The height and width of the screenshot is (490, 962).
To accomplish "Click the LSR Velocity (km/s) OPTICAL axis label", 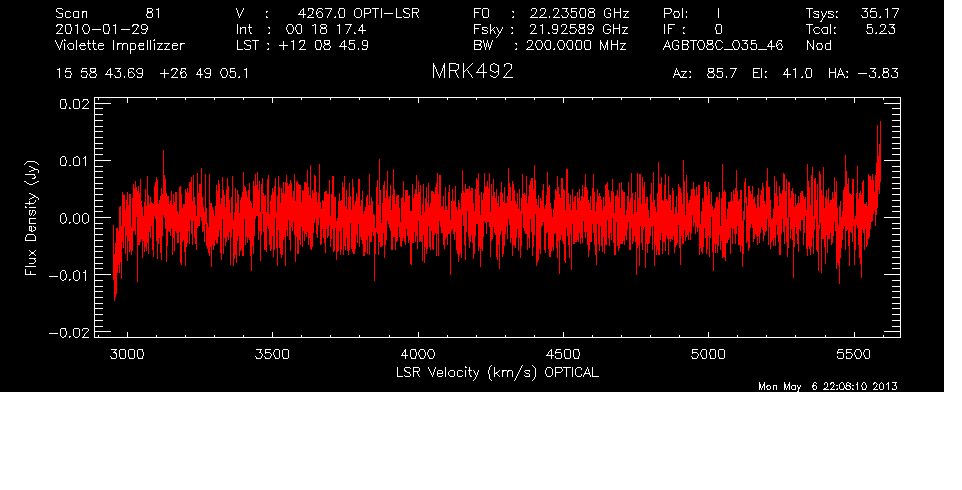I will click(498, 373).
